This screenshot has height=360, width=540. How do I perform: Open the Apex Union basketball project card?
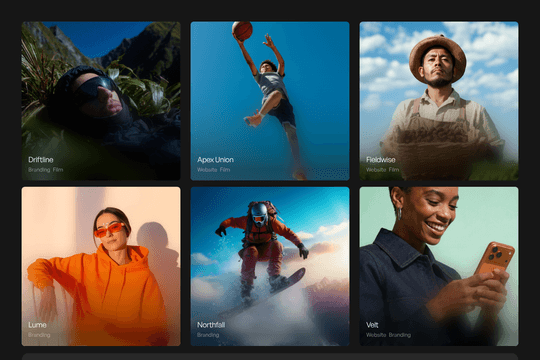coord(270,101)
